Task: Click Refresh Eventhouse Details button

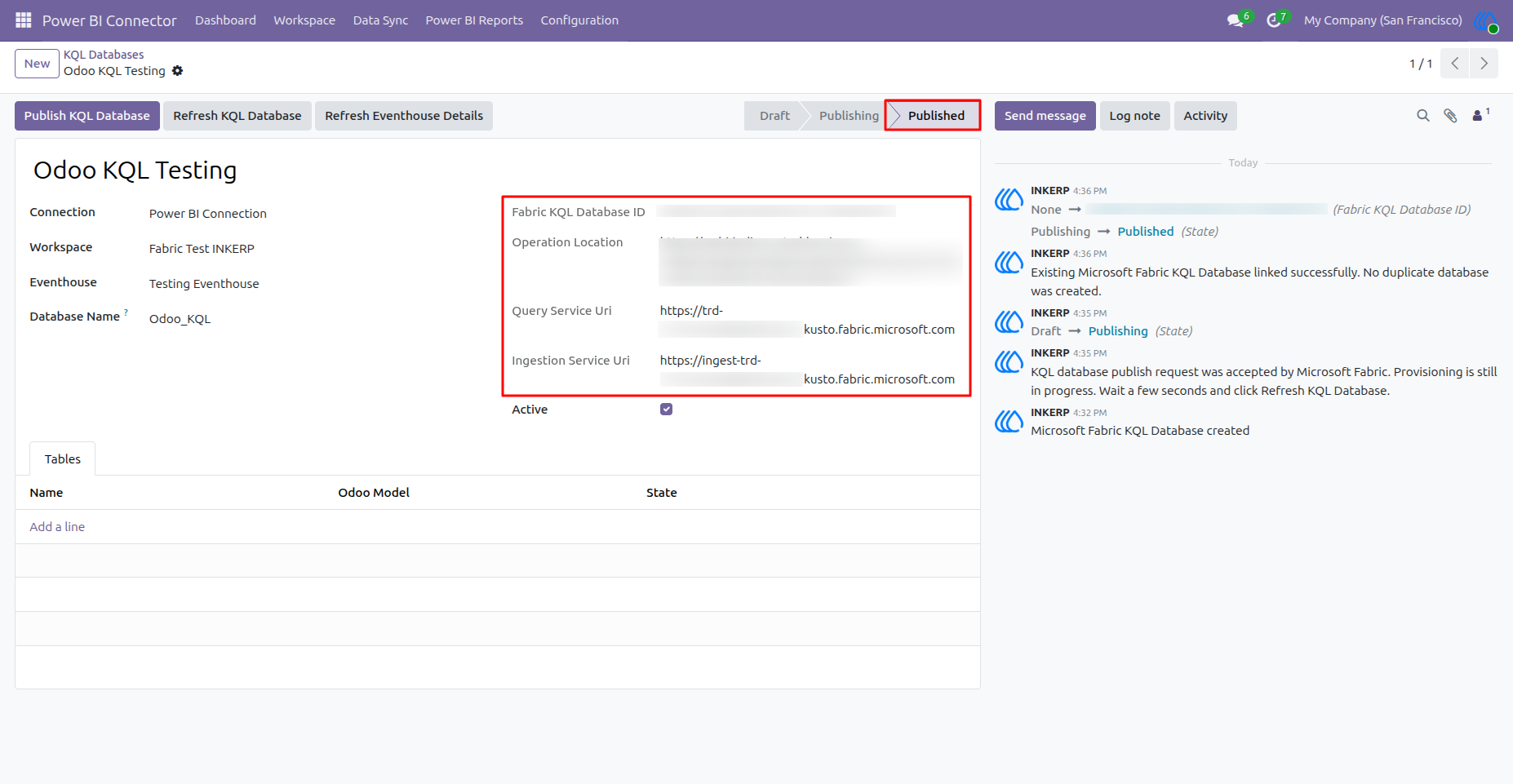Action: (404, 116)
